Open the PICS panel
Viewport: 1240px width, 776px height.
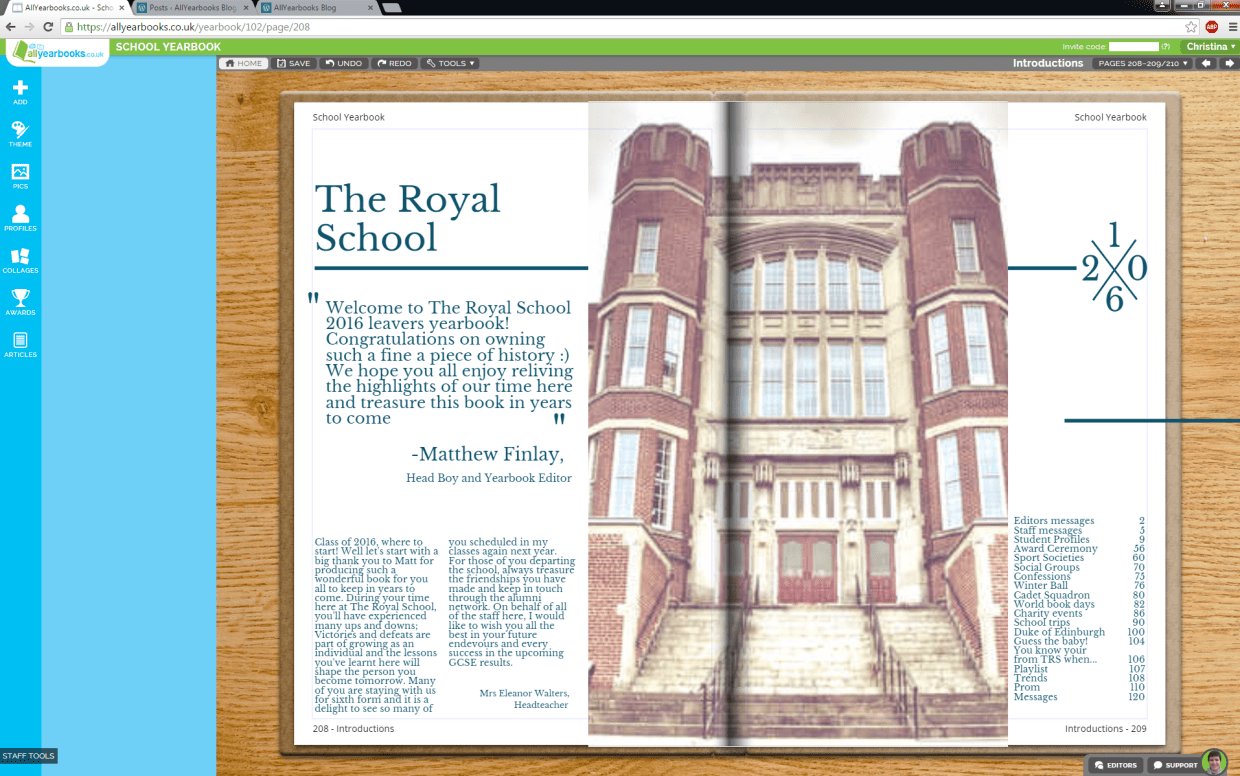pyautogui.click(x=20, y=177)
